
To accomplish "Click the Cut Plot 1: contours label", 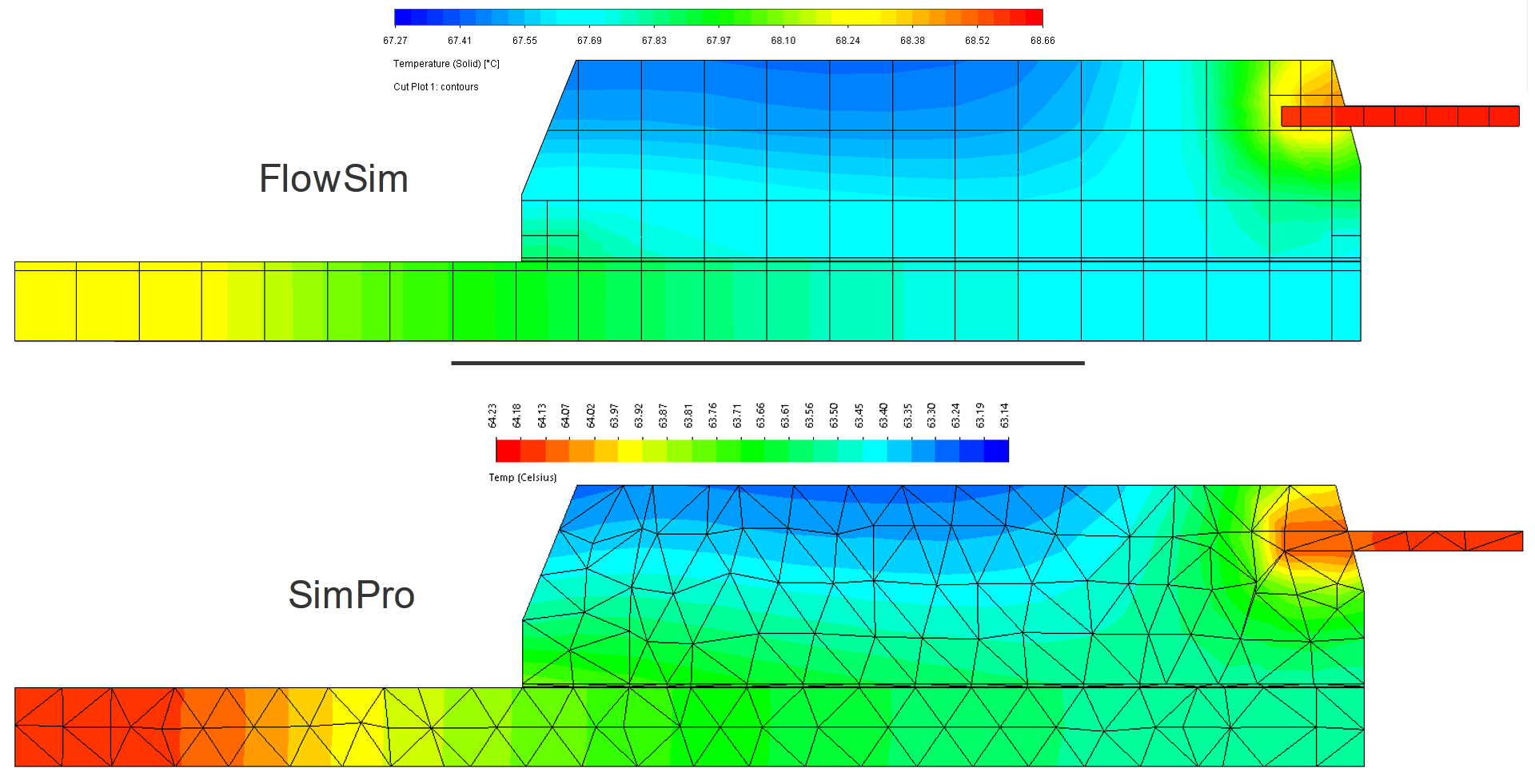I will [436, 87].
